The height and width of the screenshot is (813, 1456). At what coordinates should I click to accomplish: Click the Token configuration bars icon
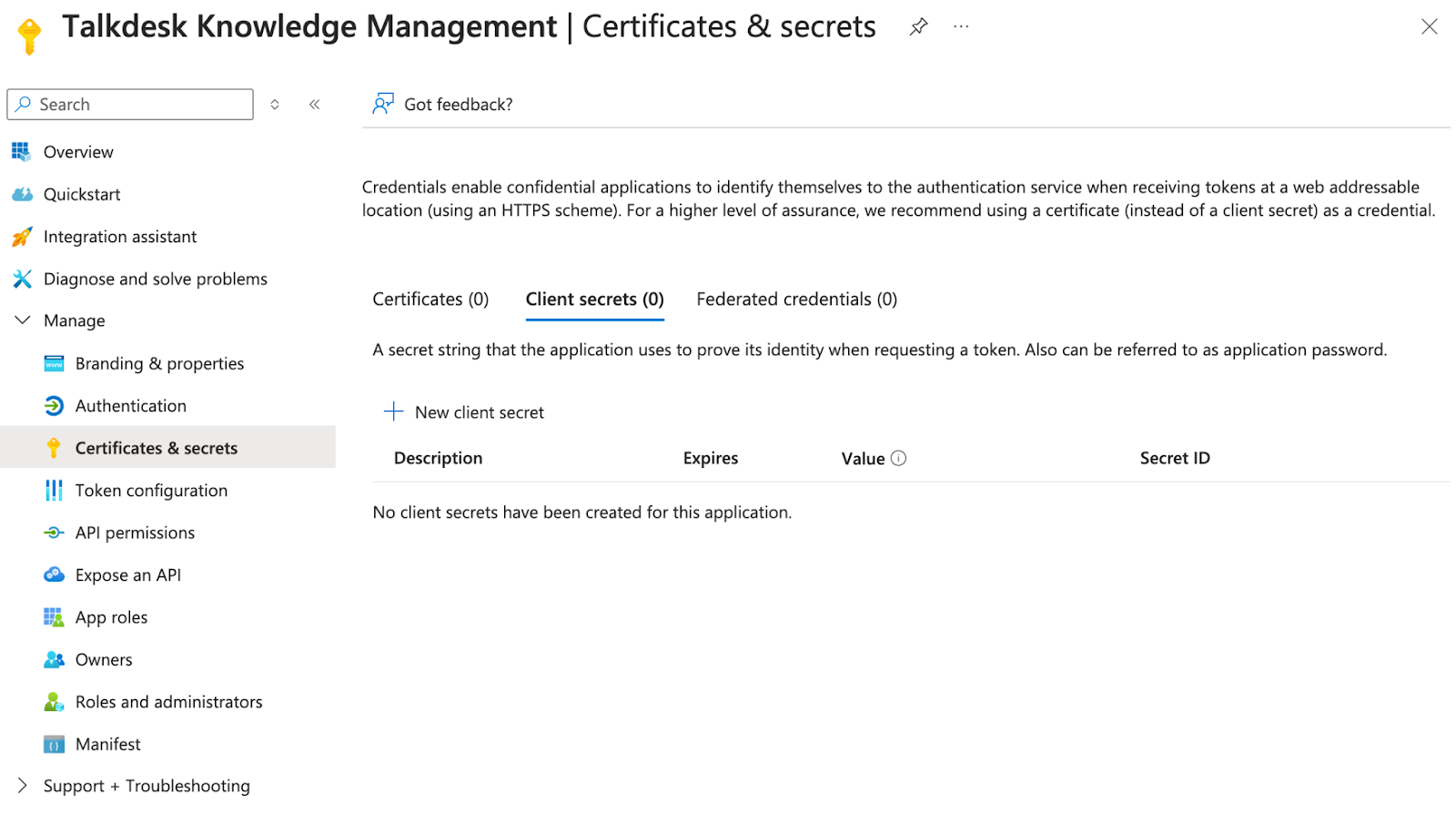coord(54,491)
